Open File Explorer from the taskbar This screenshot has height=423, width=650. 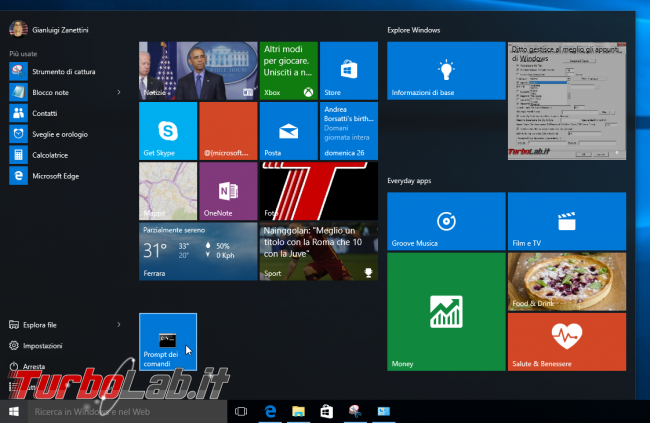click(x=298, y=411)
